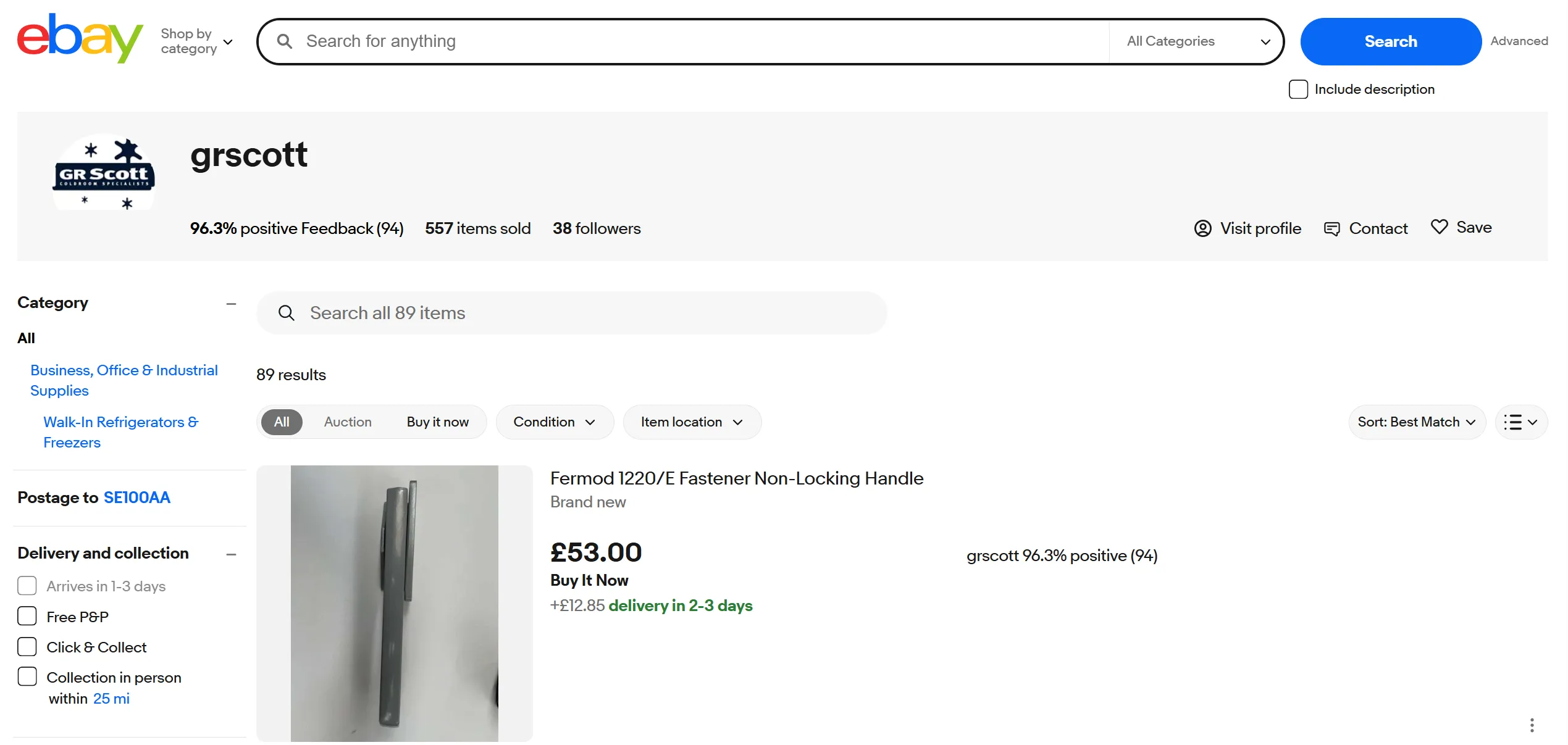The height and width of the screenshot is (745, 1568).
Task: Click the magnifier icon in main search bar
Action: pyautogui.click(x=285, y=41)
